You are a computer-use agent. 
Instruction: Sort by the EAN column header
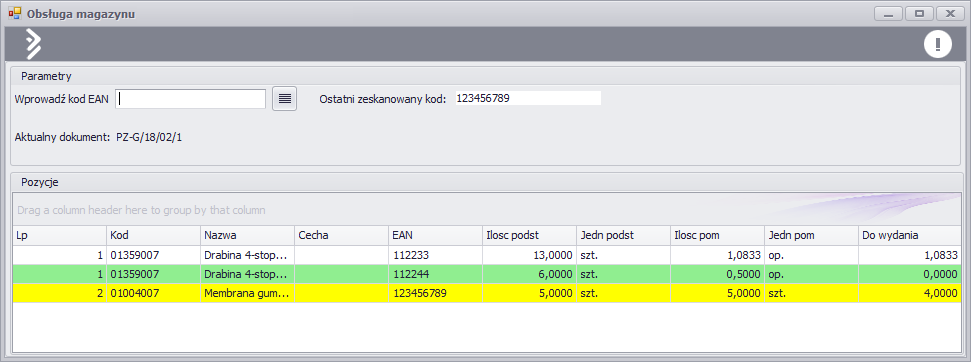(435, 235)
